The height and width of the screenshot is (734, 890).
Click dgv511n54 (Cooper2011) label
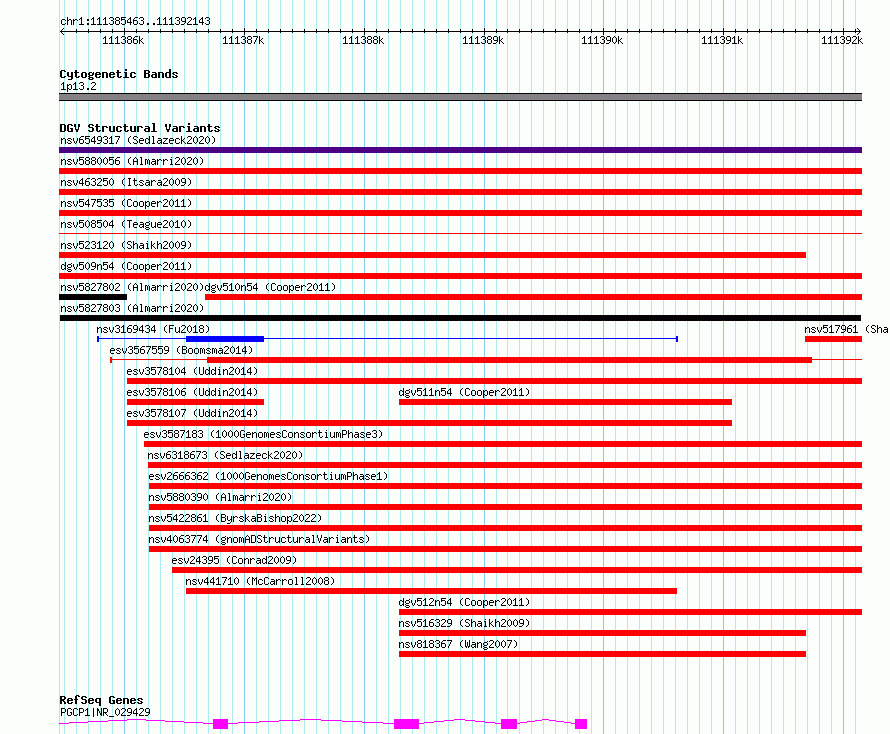(464, 392)
